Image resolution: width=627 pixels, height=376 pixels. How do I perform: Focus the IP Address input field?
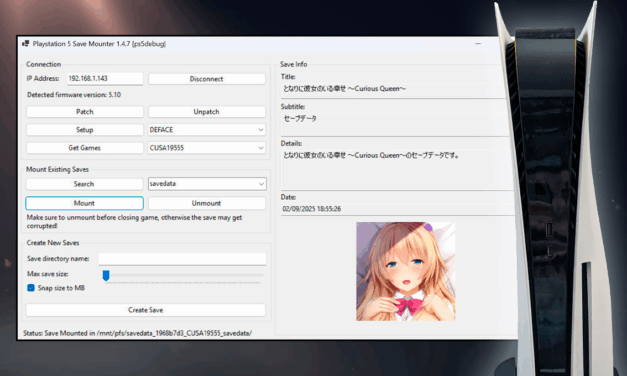105,78
